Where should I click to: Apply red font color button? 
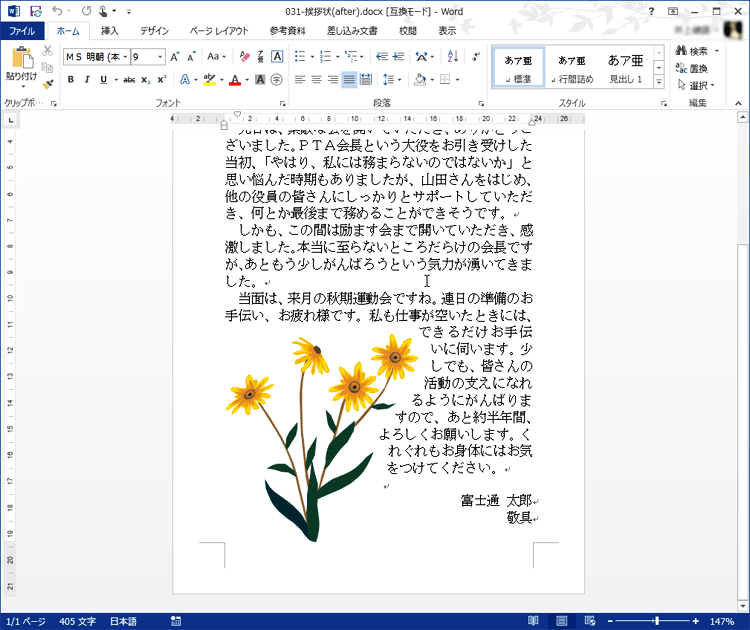point(234,80)
